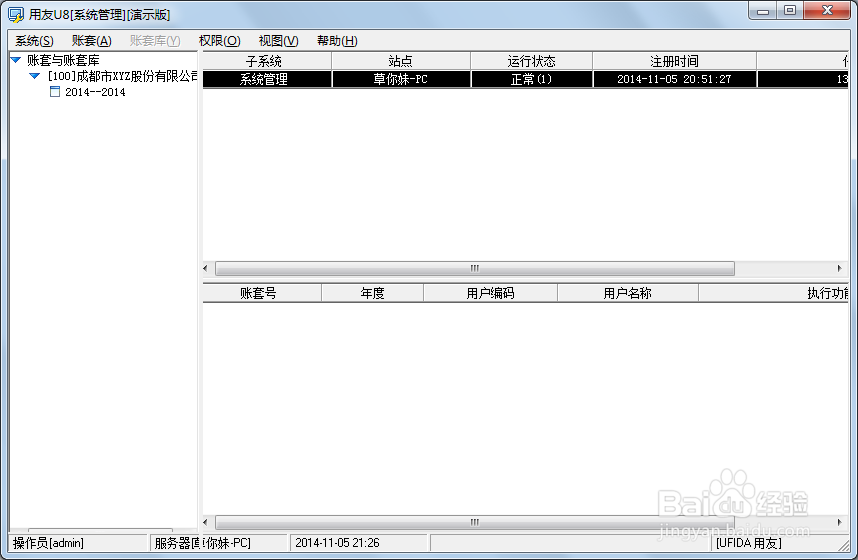Viewport: 858px width, 560px height.
Task: Click the 2014-11-05 20:51:27 registration time cell
Action: [x=675, y=79]
